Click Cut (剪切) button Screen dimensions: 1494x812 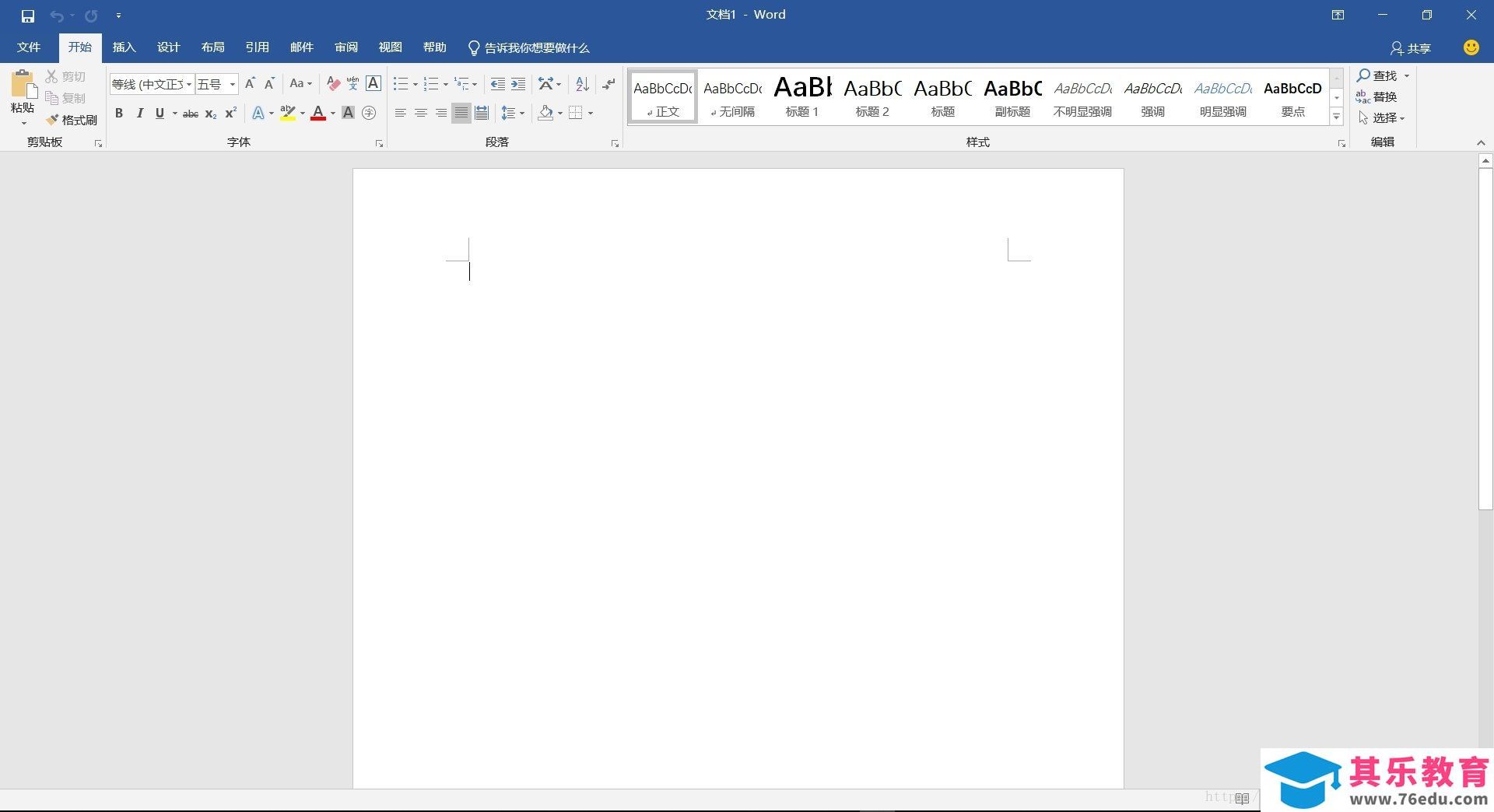click(x=65, y=76)
